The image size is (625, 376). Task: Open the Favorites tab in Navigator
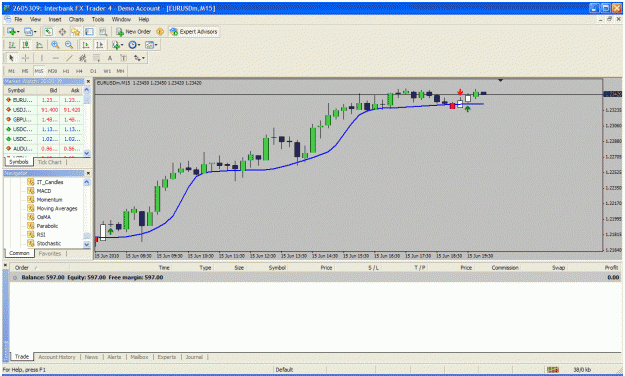click(x=50, y=253)
